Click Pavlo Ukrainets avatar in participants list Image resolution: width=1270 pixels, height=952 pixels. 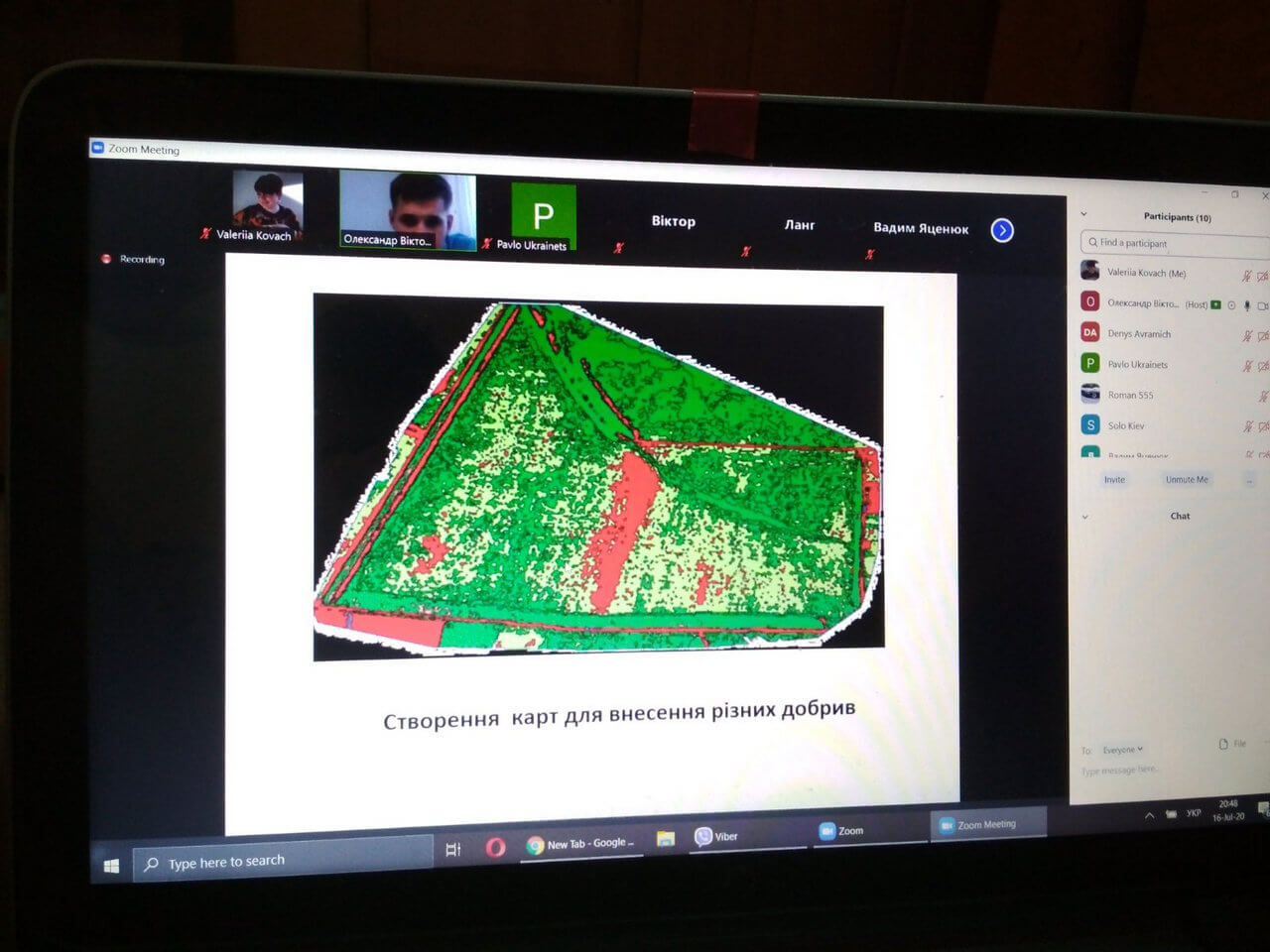click(x=1089, y=364)
